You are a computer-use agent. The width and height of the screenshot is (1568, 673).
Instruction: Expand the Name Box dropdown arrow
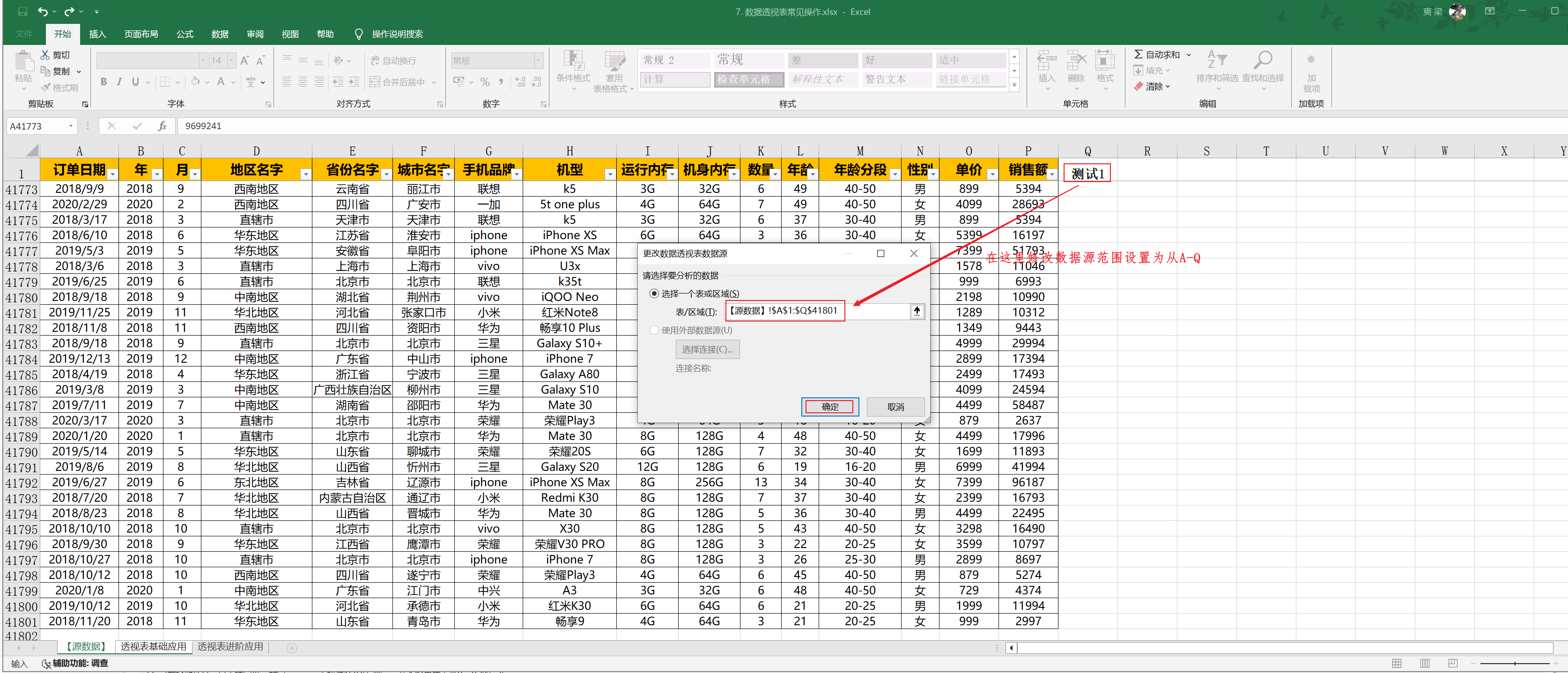coord(71,126)
